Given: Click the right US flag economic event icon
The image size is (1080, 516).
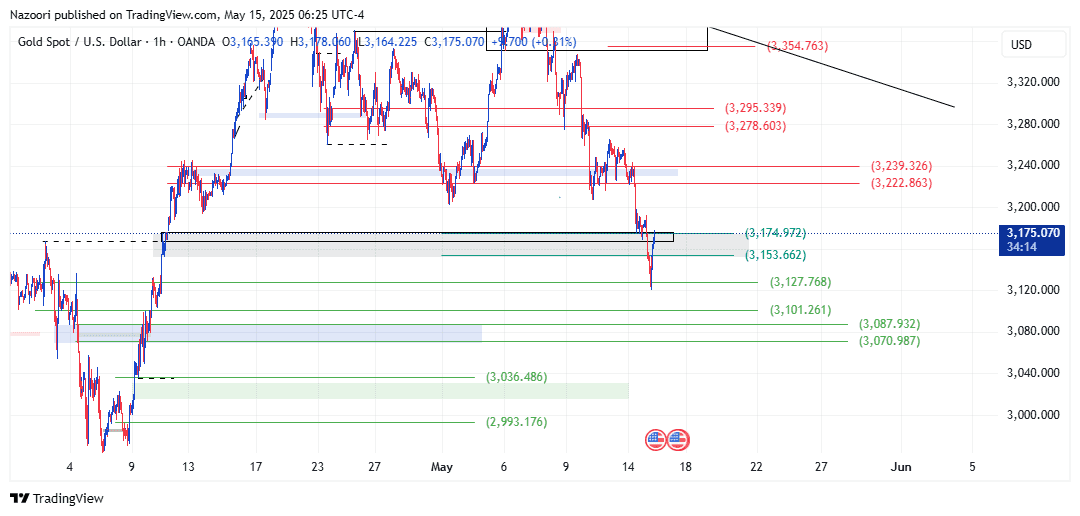Looking at the screenshot, I should [678, 440].
